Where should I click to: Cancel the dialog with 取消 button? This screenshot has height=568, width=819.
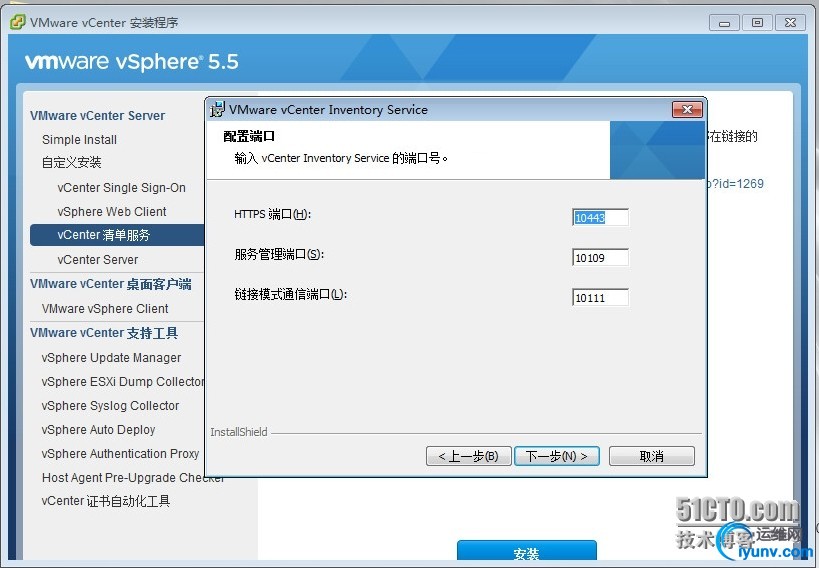pyautogui.click(x=651, y=456)
